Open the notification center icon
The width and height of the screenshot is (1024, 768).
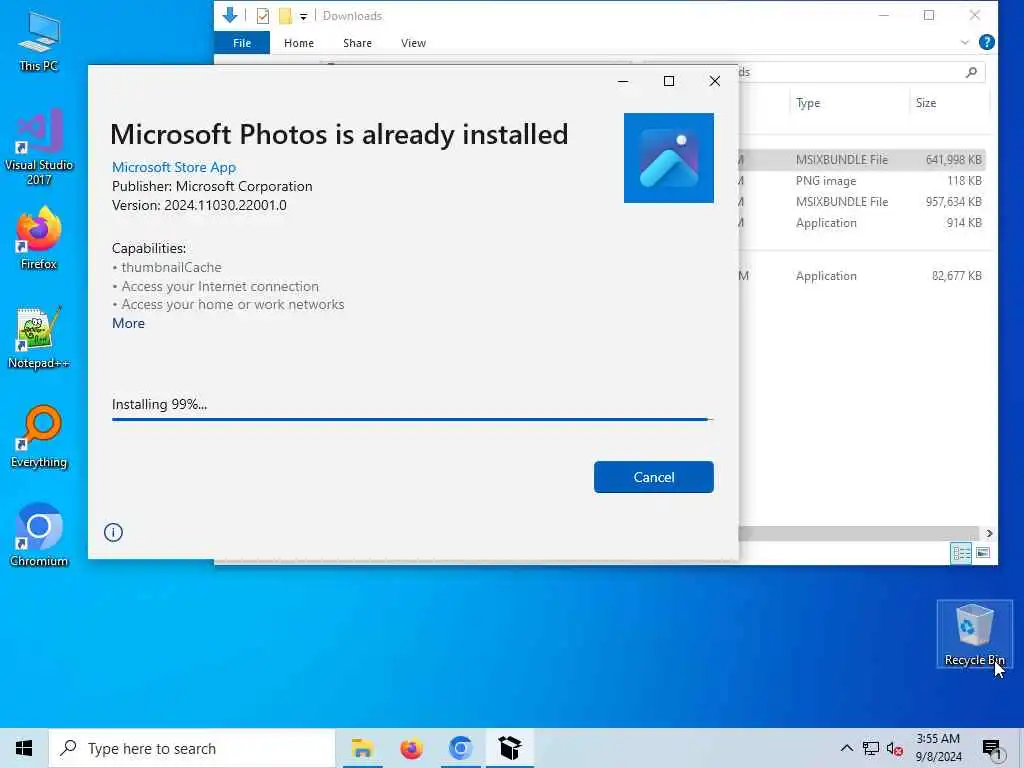click(x=993, y=748)
